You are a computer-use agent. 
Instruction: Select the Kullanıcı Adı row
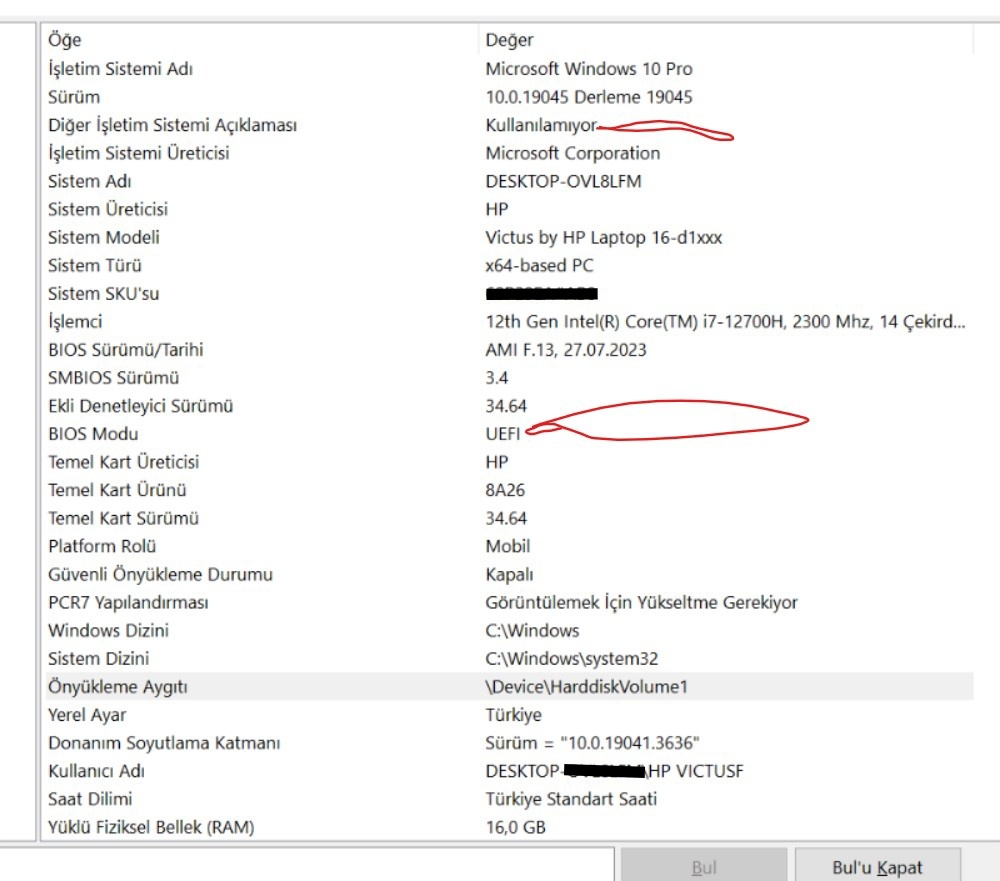point(96,771)
